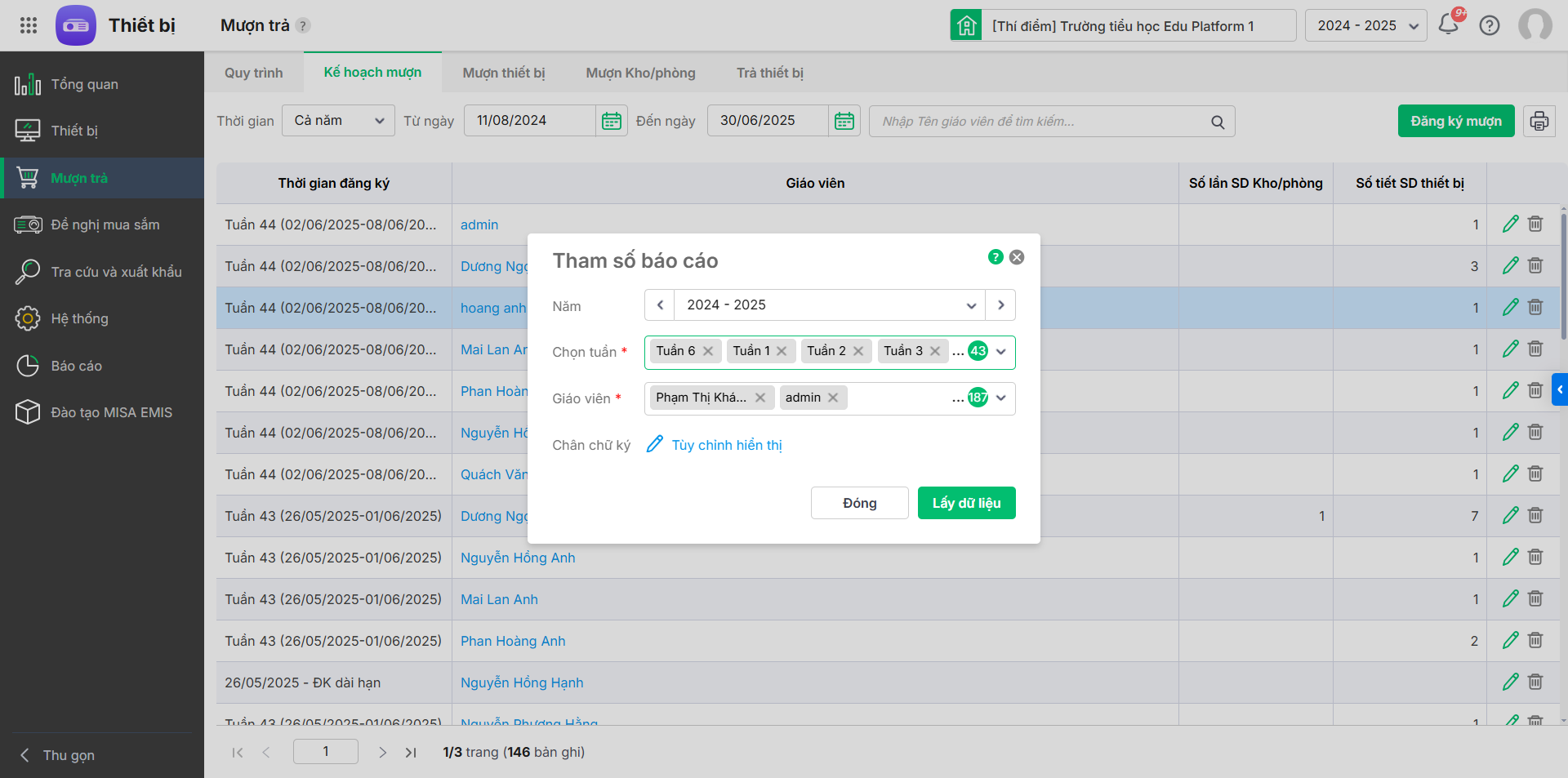1568x778 pixels.
Task: Remove the admin teacher tag
Action: 833,398
